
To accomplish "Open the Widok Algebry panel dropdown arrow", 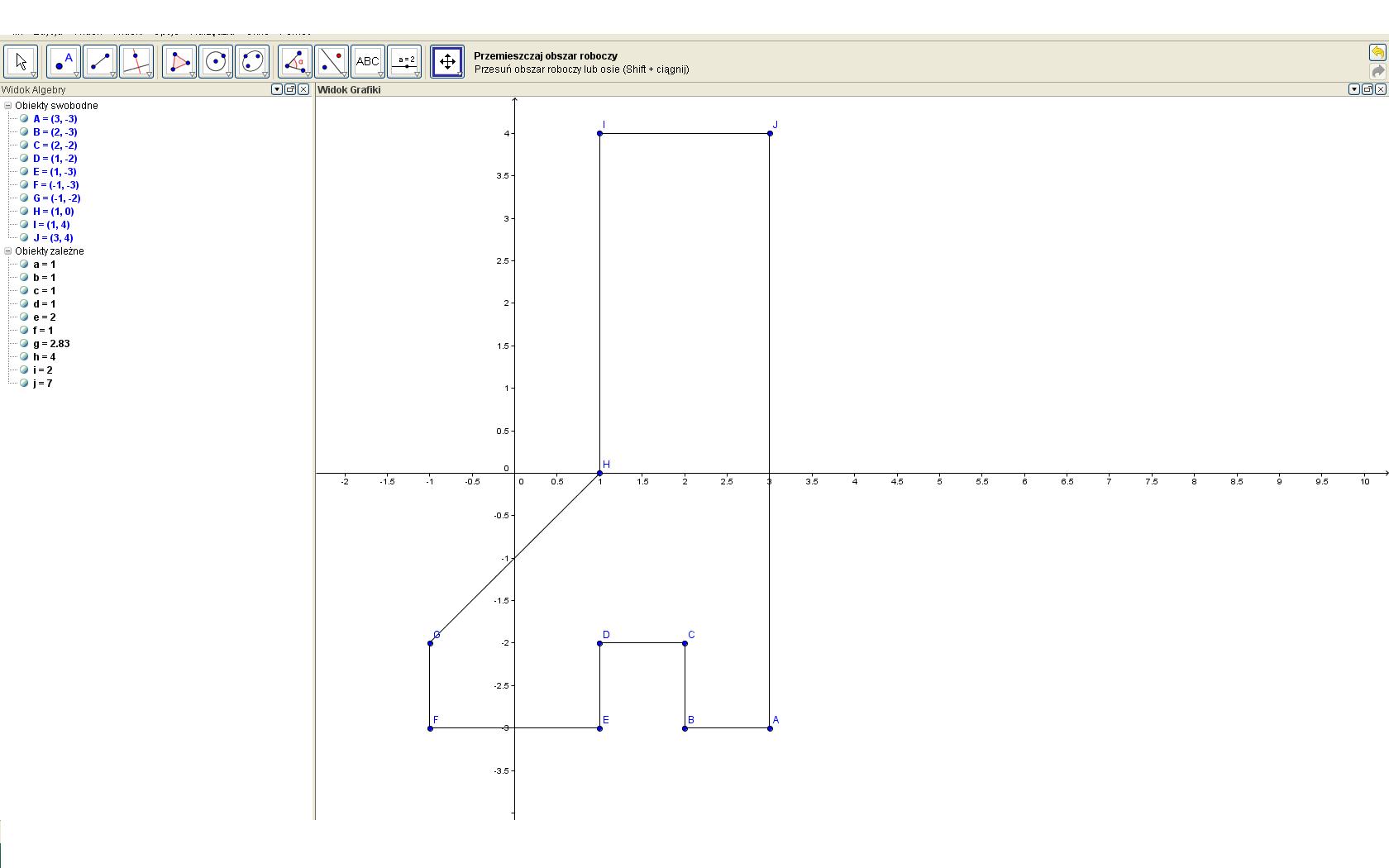I will (277, 89).
